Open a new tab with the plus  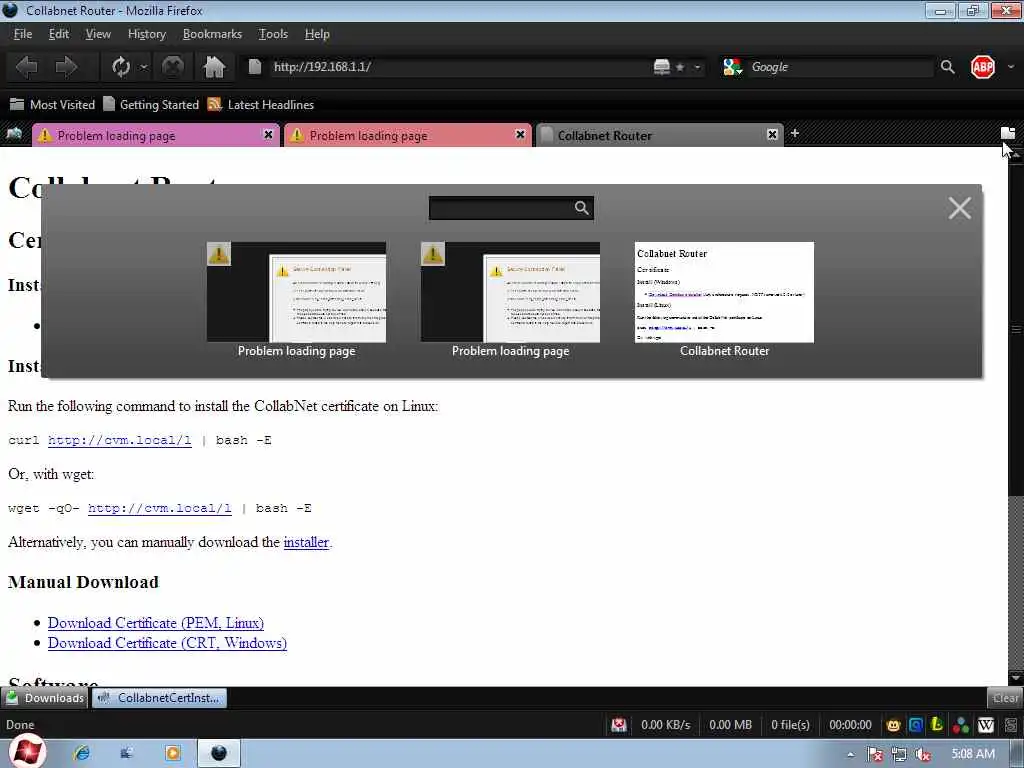[795, 133]
